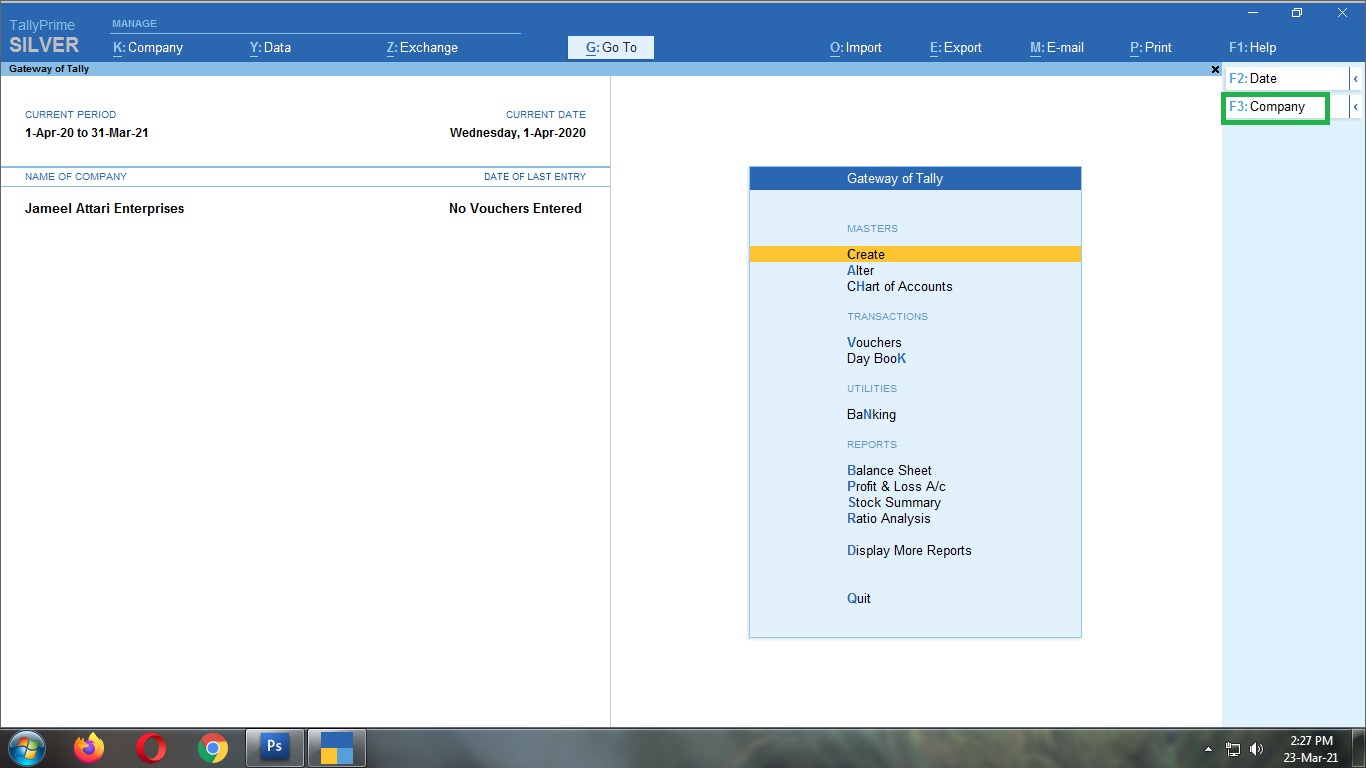
Task: Open Chart of Accounts
Action: (x=899, y=286)
